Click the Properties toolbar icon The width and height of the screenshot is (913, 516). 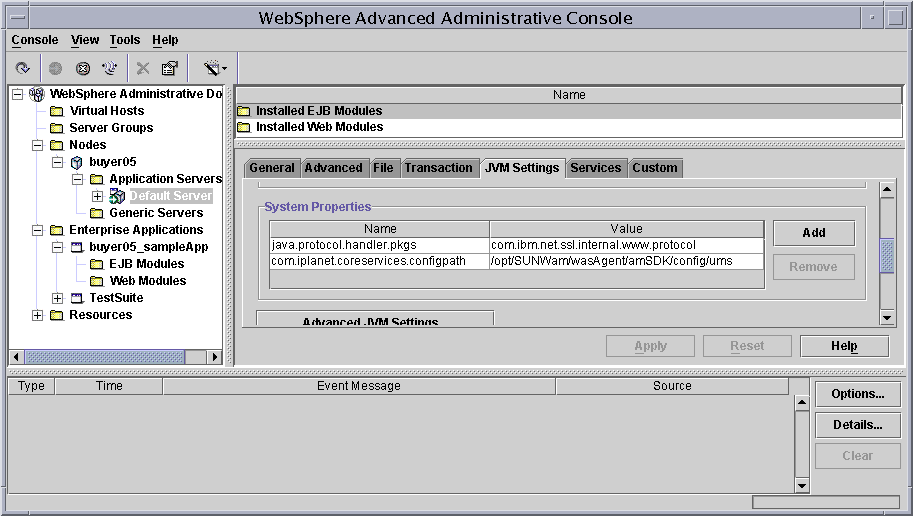tap(169, 69)
